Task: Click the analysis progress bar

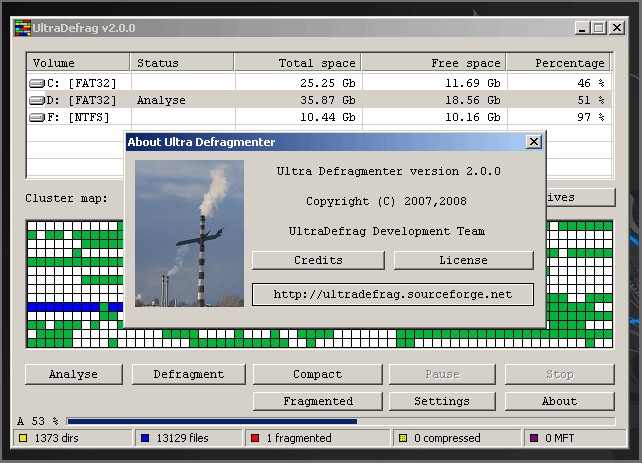Action: (x=341, y=421)
